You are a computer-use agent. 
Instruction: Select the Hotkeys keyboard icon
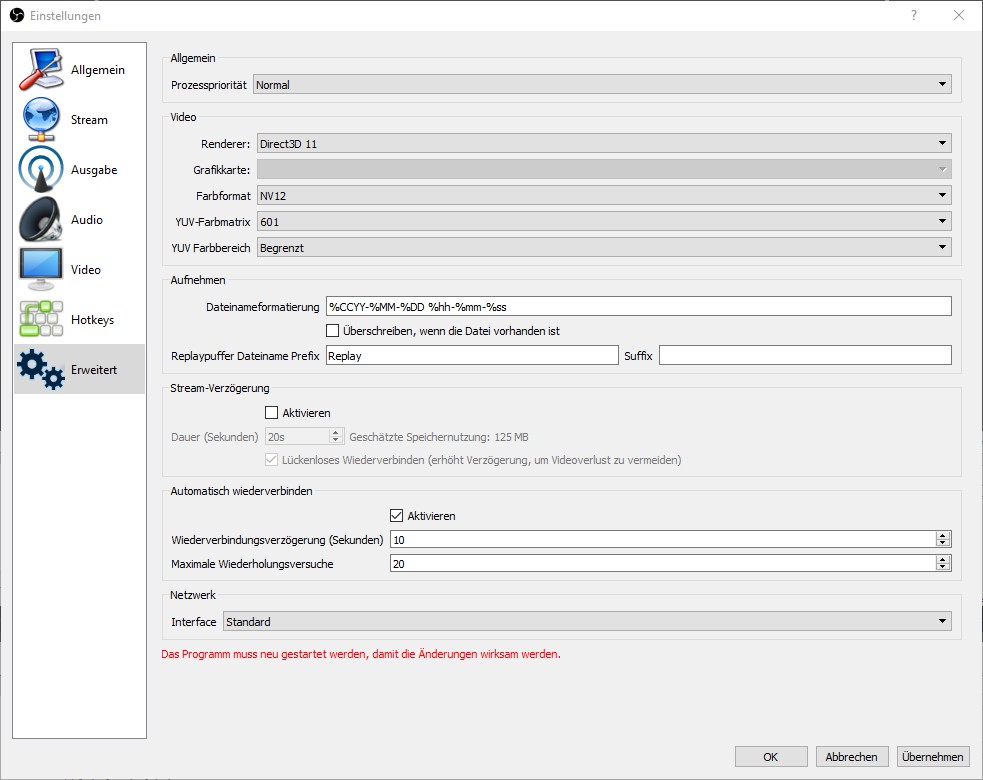point(41,320)
